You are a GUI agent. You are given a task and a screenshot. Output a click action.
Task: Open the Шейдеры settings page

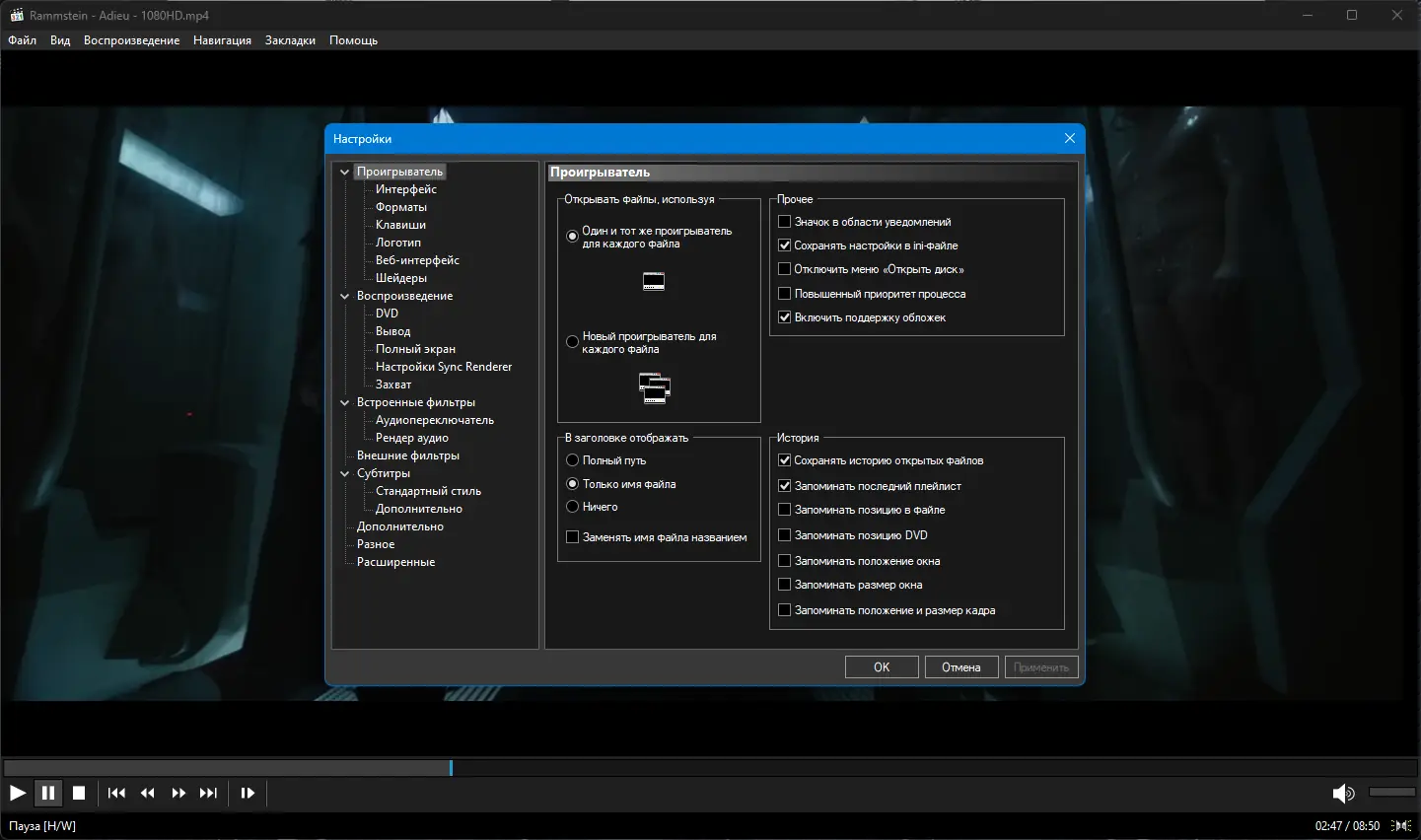coord(401,278)
